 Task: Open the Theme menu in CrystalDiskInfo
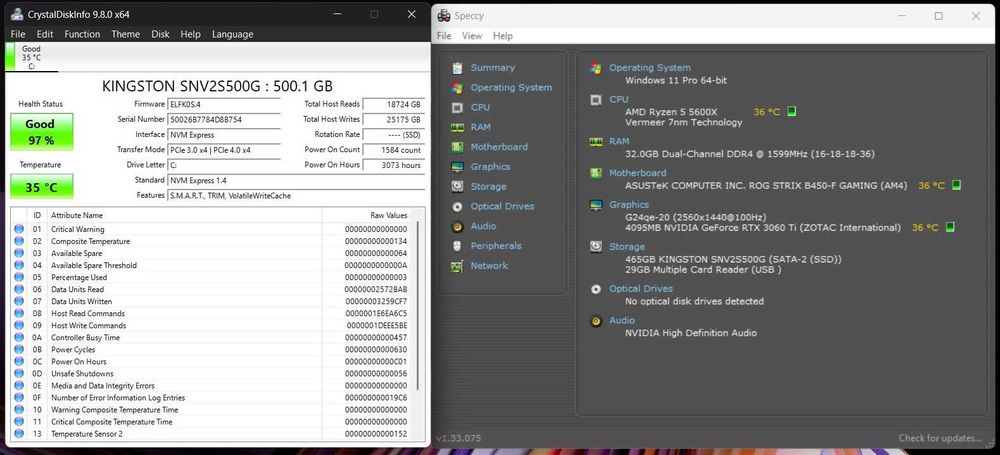coord(126,34)
